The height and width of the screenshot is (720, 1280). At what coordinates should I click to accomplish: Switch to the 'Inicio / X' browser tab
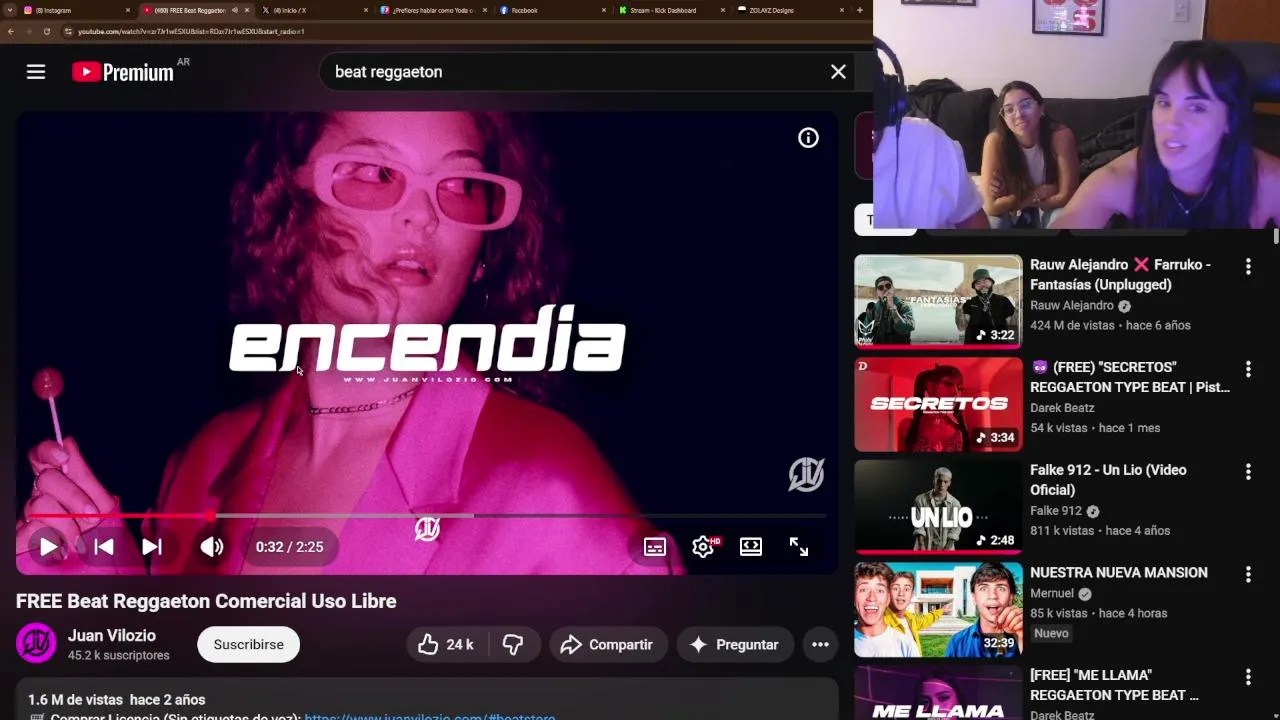click(316, 10)
